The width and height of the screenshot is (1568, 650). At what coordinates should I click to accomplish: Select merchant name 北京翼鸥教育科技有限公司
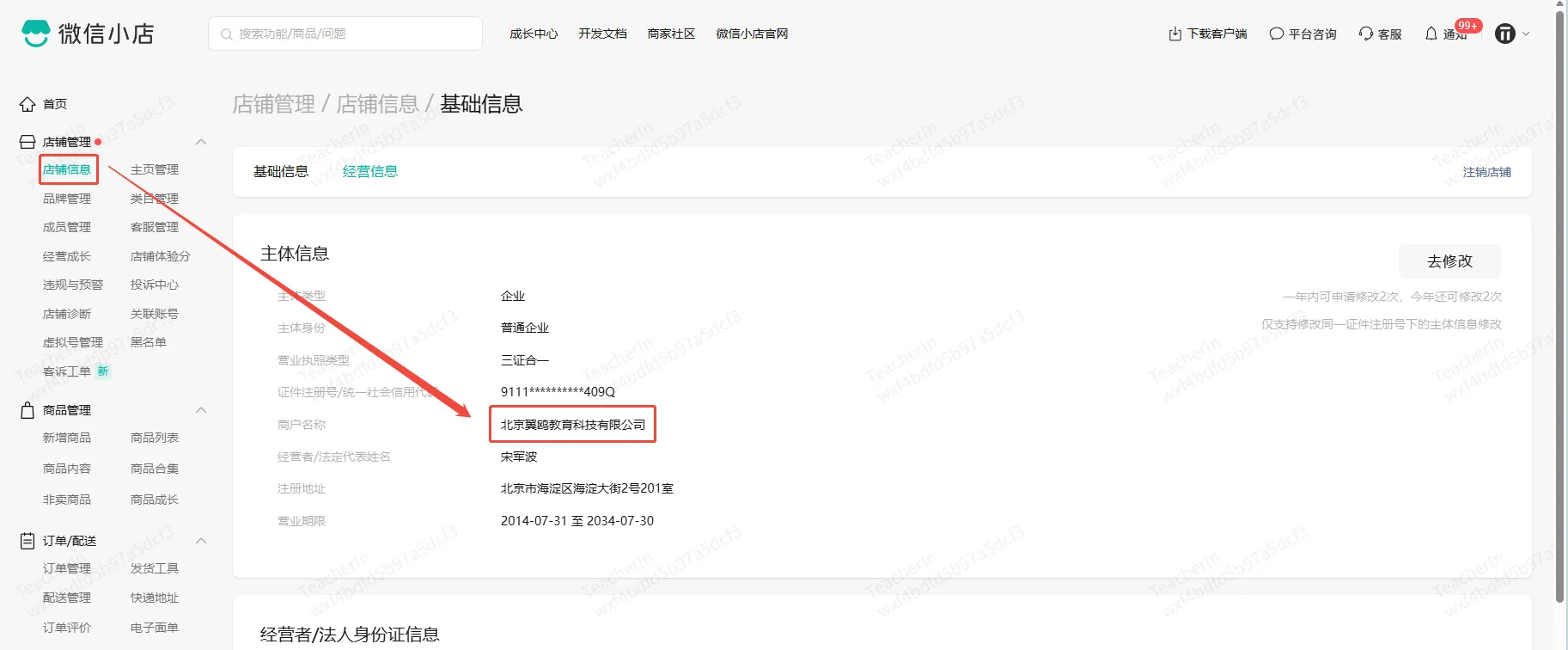pyautogui.click(x=573, y=425)
